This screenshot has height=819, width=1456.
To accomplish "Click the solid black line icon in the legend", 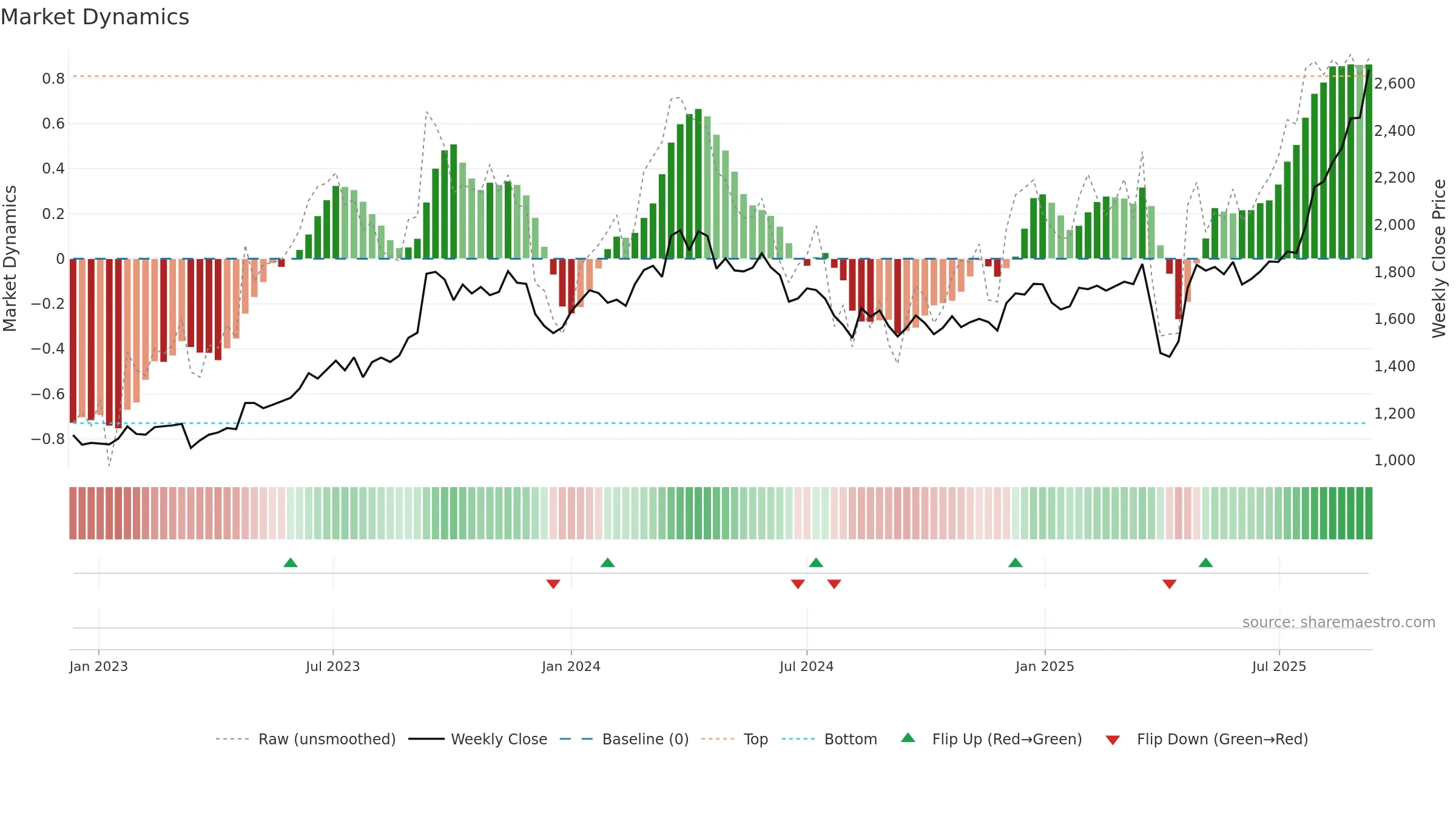I will (x=426, y=739).
